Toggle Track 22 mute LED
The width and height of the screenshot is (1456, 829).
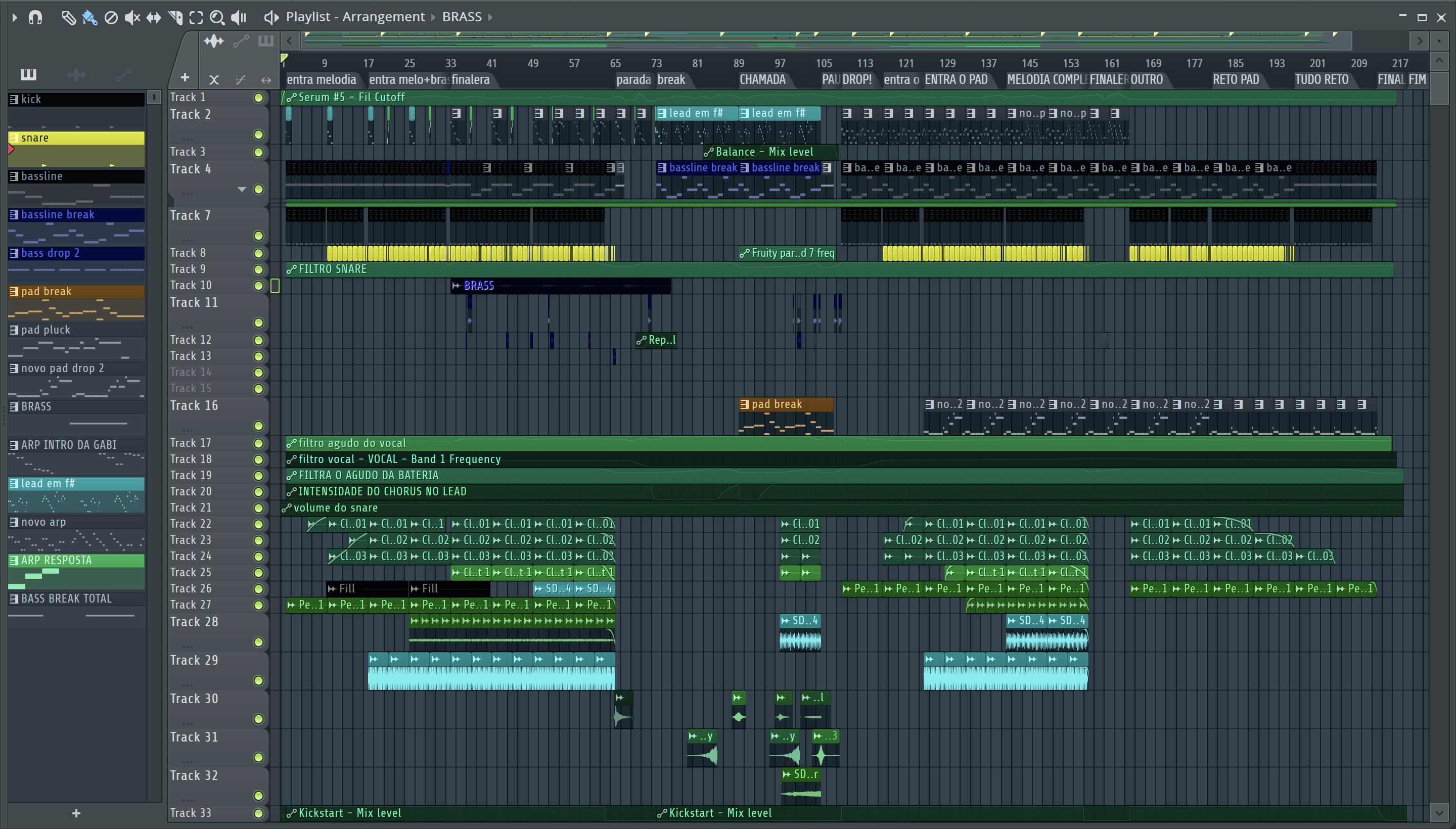click(258, 524)
